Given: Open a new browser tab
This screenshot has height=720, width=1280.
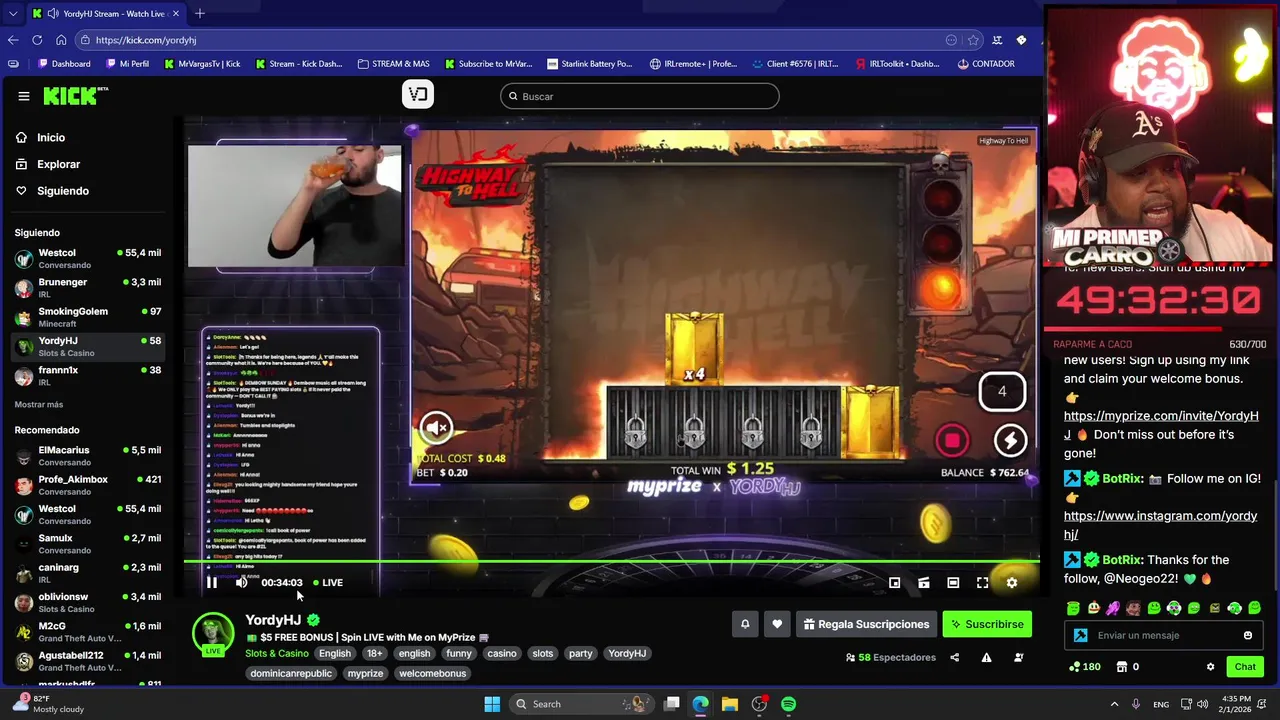Looking at the screenshot, I should [199, 13].
